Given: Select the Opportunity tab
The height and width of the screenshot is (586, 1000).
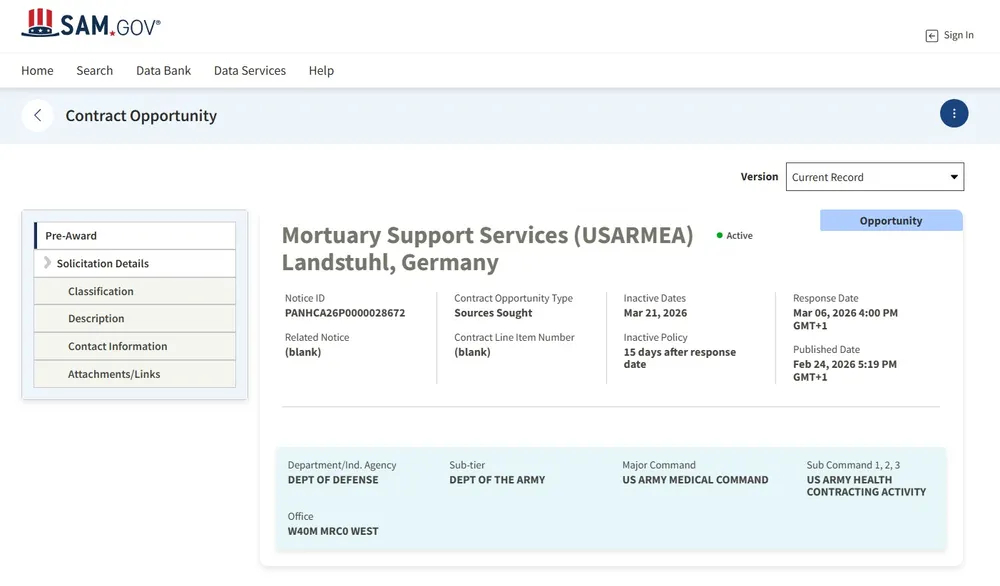Looking at the screenshot, I should pyautogui.click(x=890, y=221).
